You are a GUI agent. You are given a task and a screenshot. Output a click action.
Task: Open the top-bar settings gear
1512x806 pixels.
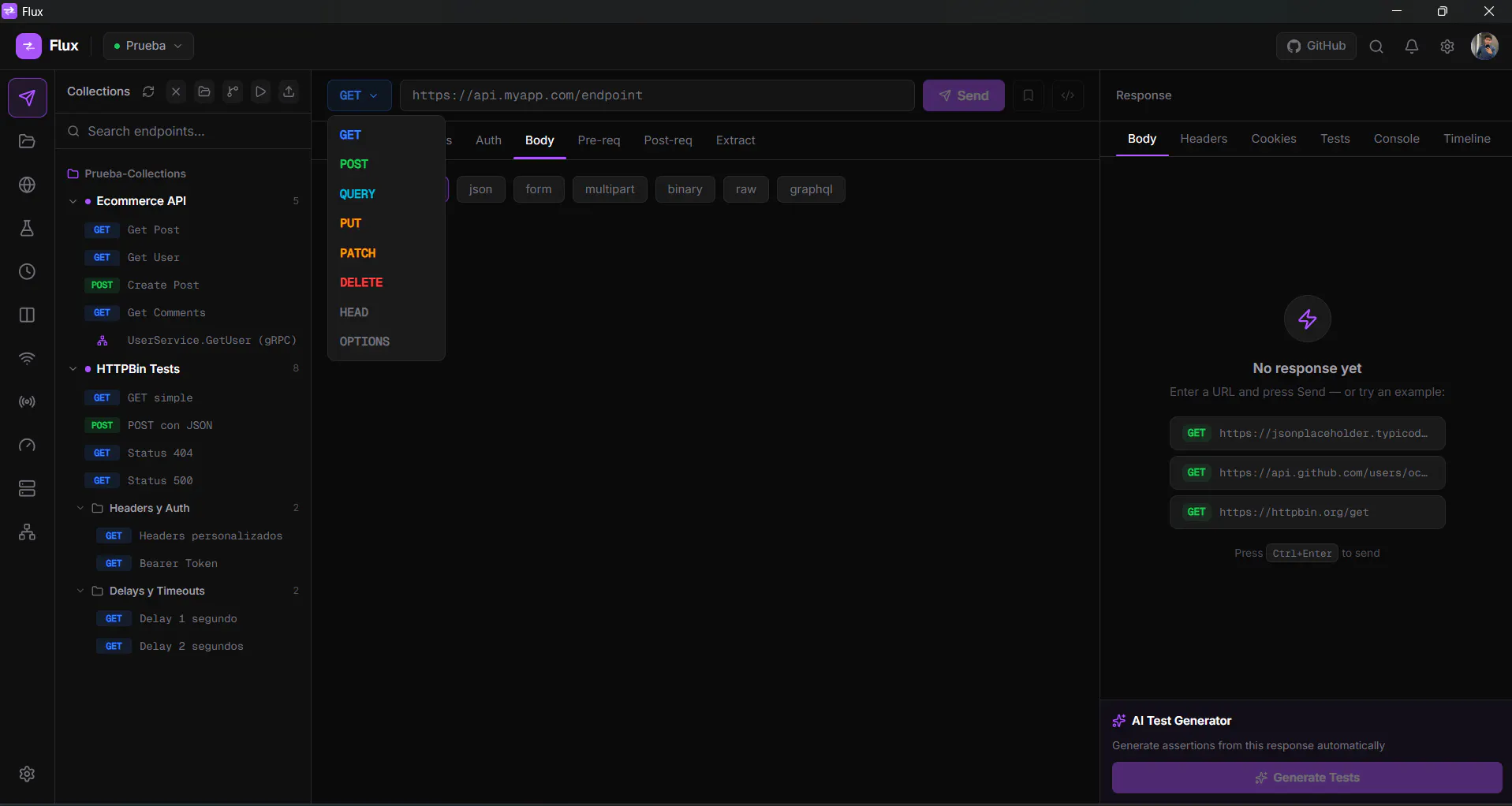pyautogui.click(x=1447, y=47)
